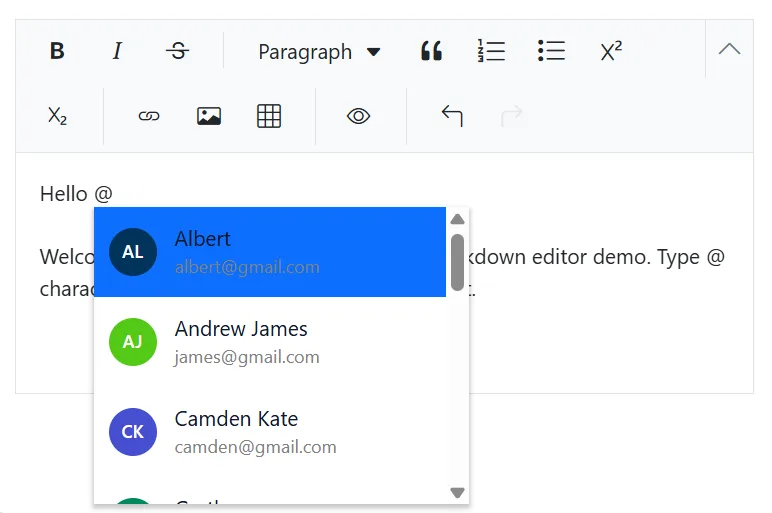Collapse the toolbar with the chevron
772x513 pixels.
729,49
